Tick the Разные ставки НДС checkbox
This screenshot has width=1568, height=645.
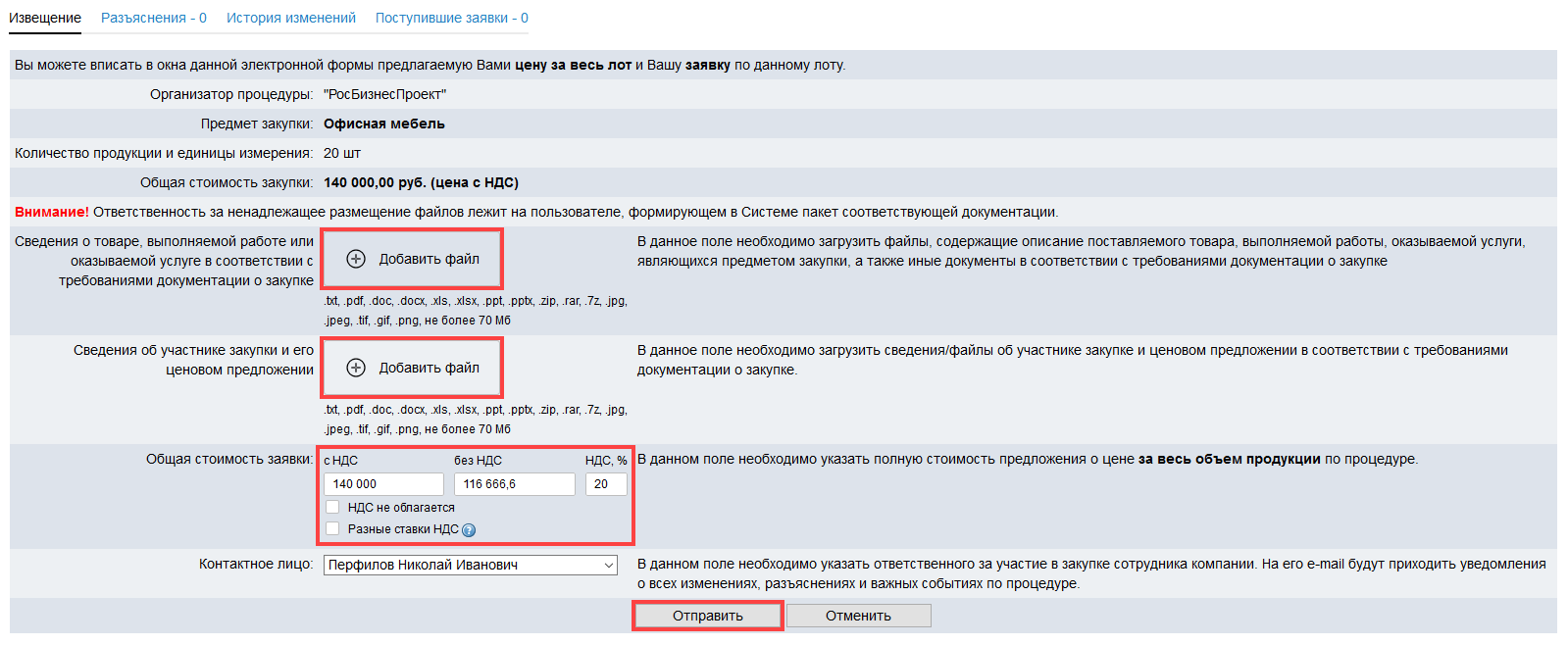pyautogui.click(x=332, y=528)
